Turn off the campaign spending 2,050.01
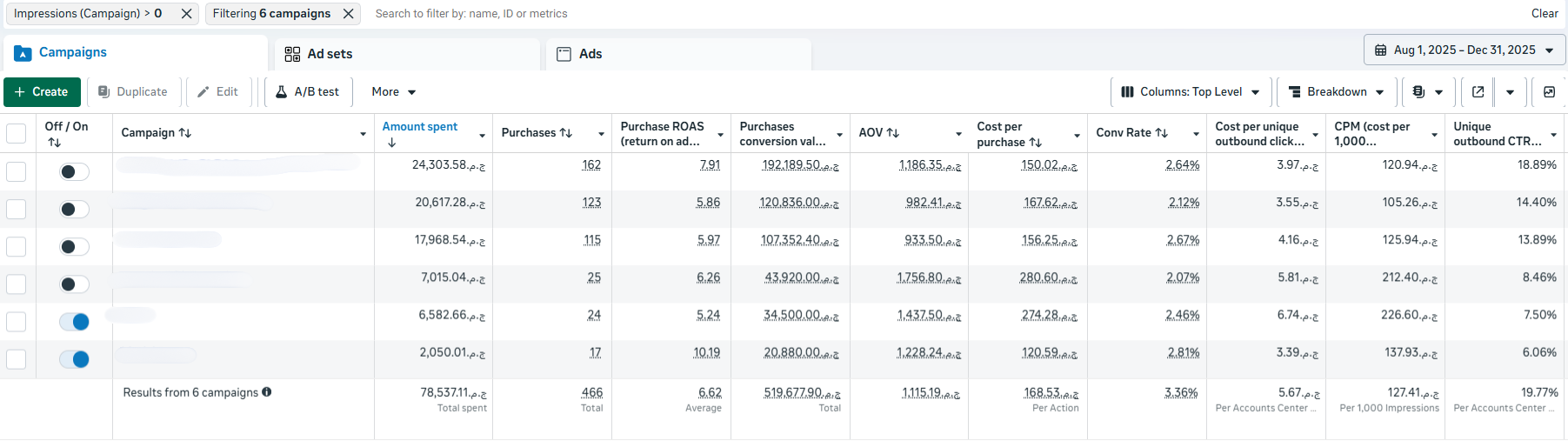1568x441 pixels. (x=74, y=359)
